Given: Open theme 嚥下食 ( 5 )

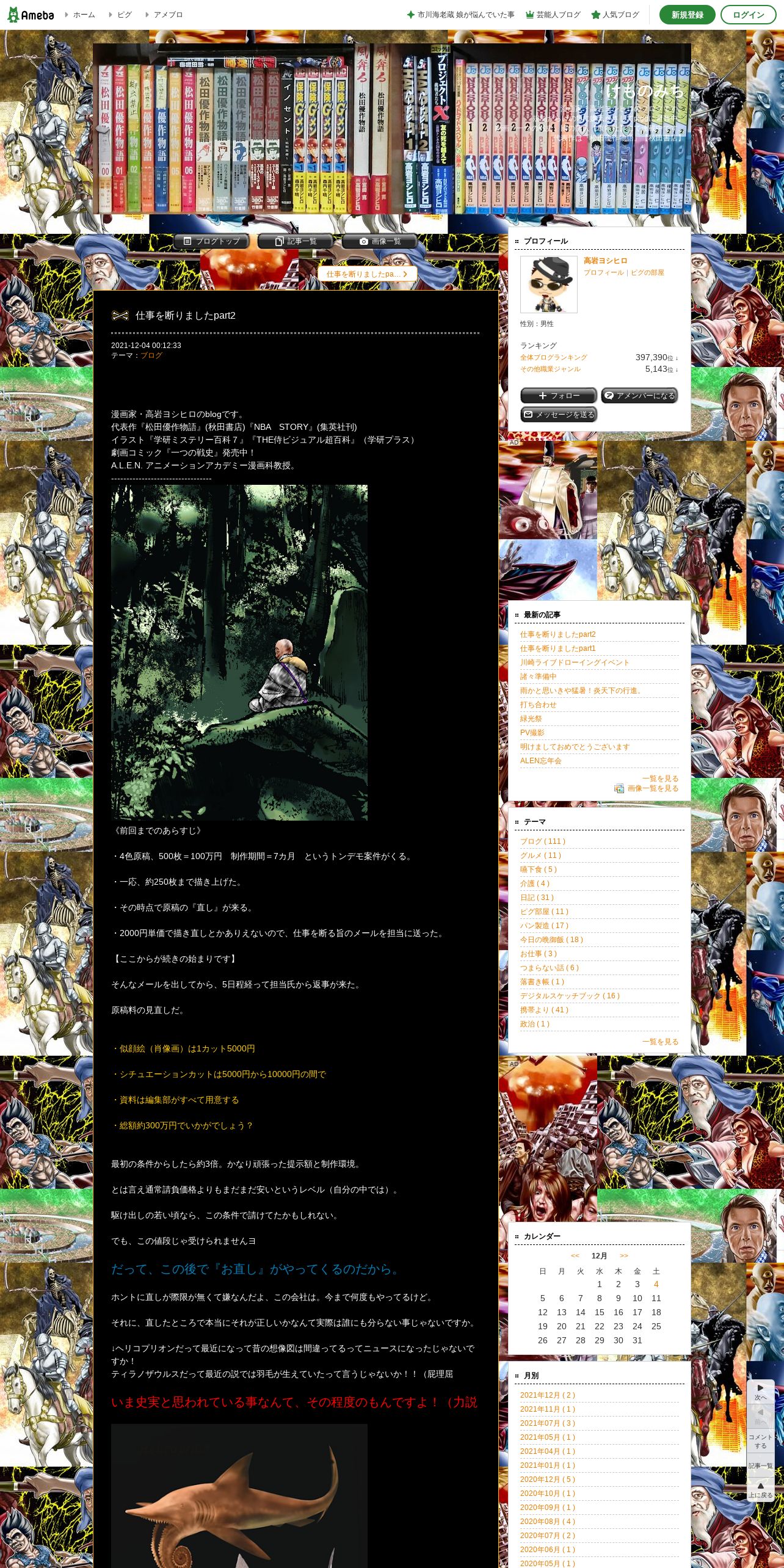Looking at the screenshot, I should click(x=538, y=869).
